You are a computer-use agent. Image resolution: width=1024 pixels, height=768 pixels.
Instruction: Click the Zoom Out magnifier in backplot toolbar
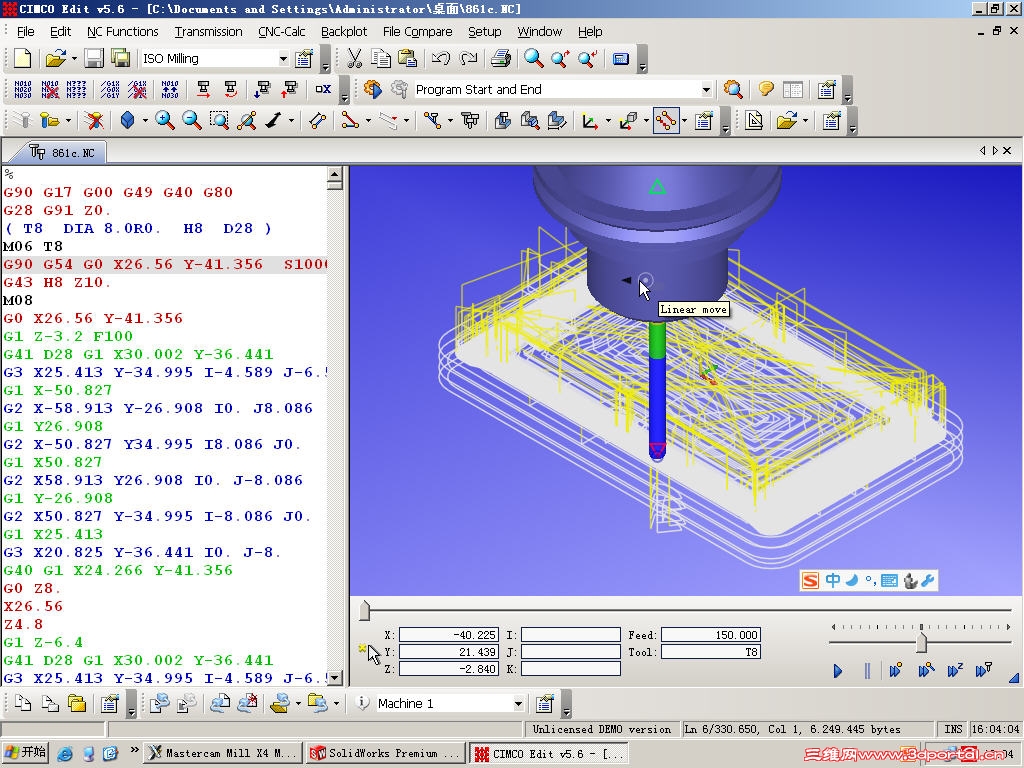[191, 120]
